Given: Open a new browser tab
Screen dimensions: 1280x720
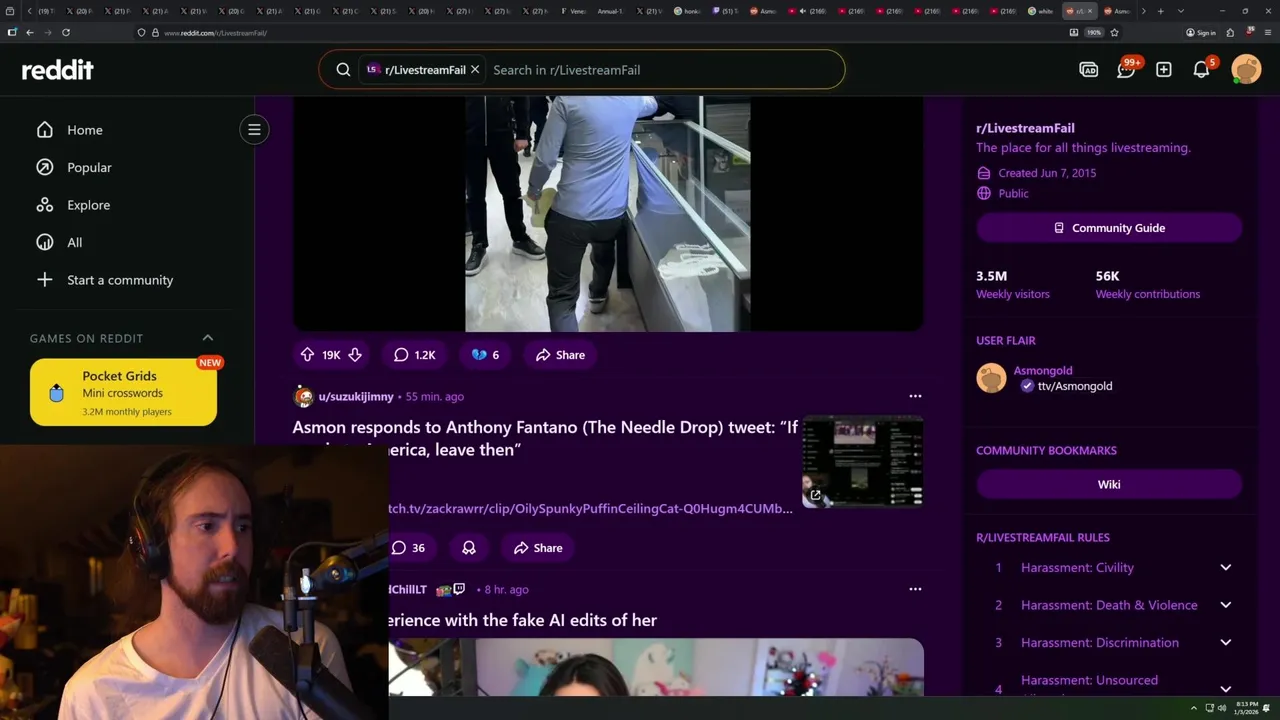Looking at the screenshot, I should [x=1161, y=11].
